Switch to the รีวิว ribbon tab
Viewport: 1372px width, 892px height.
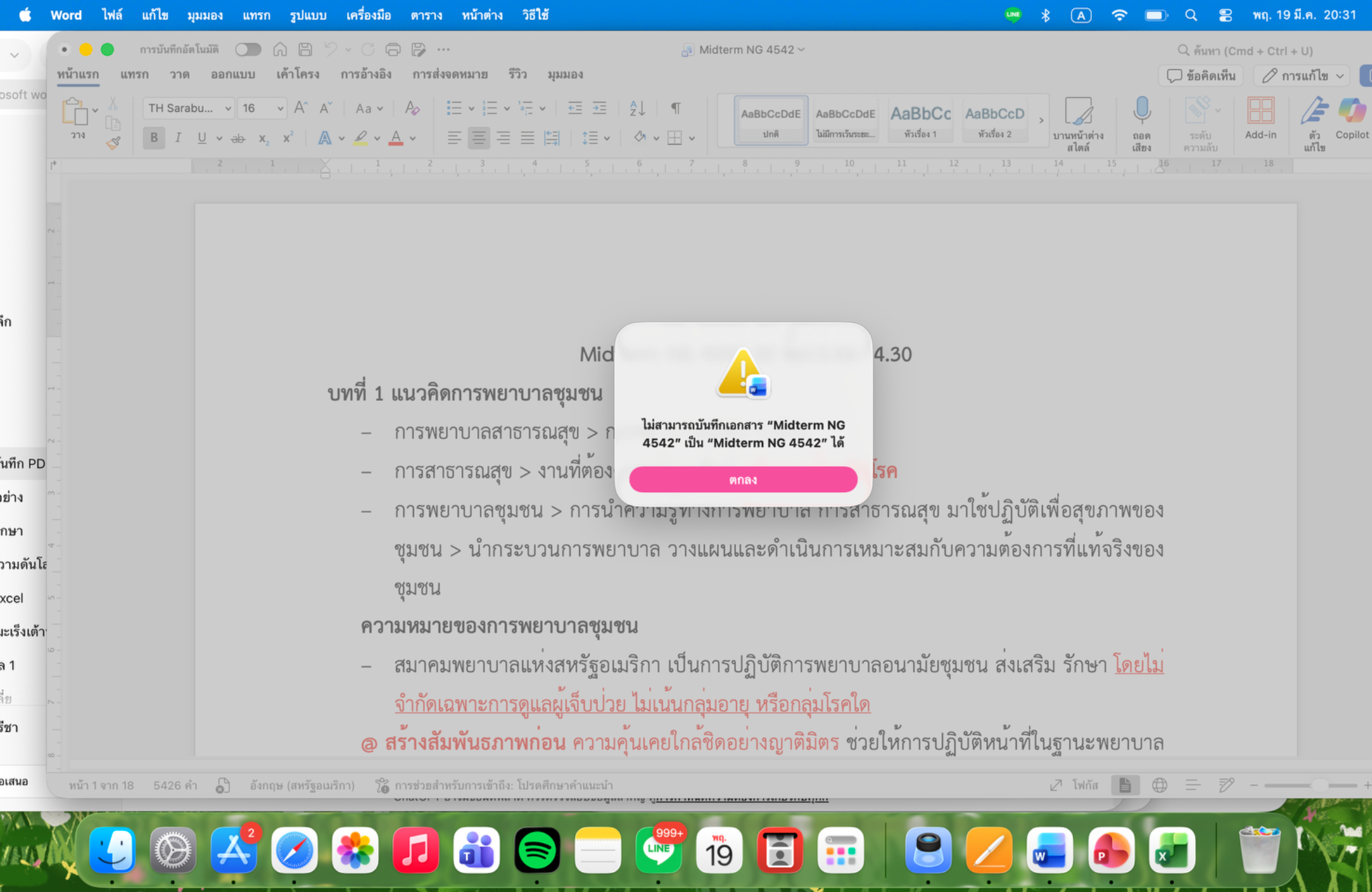pos(517,74)
